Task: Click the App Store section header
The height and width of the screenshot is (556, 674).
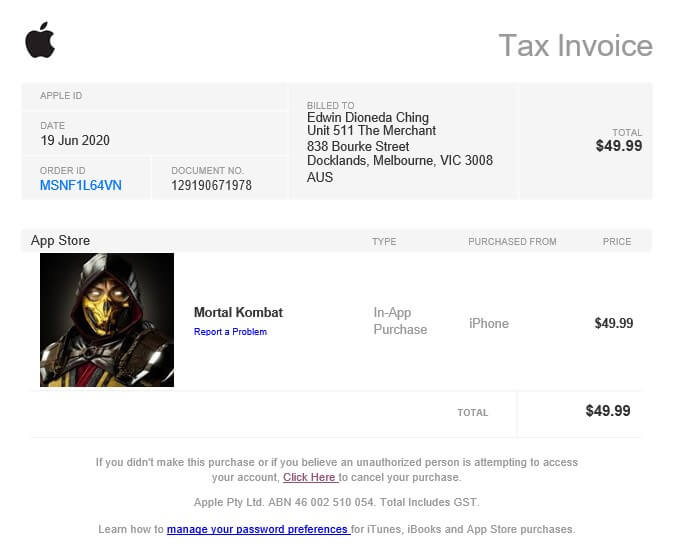Action: pos(60,240)
